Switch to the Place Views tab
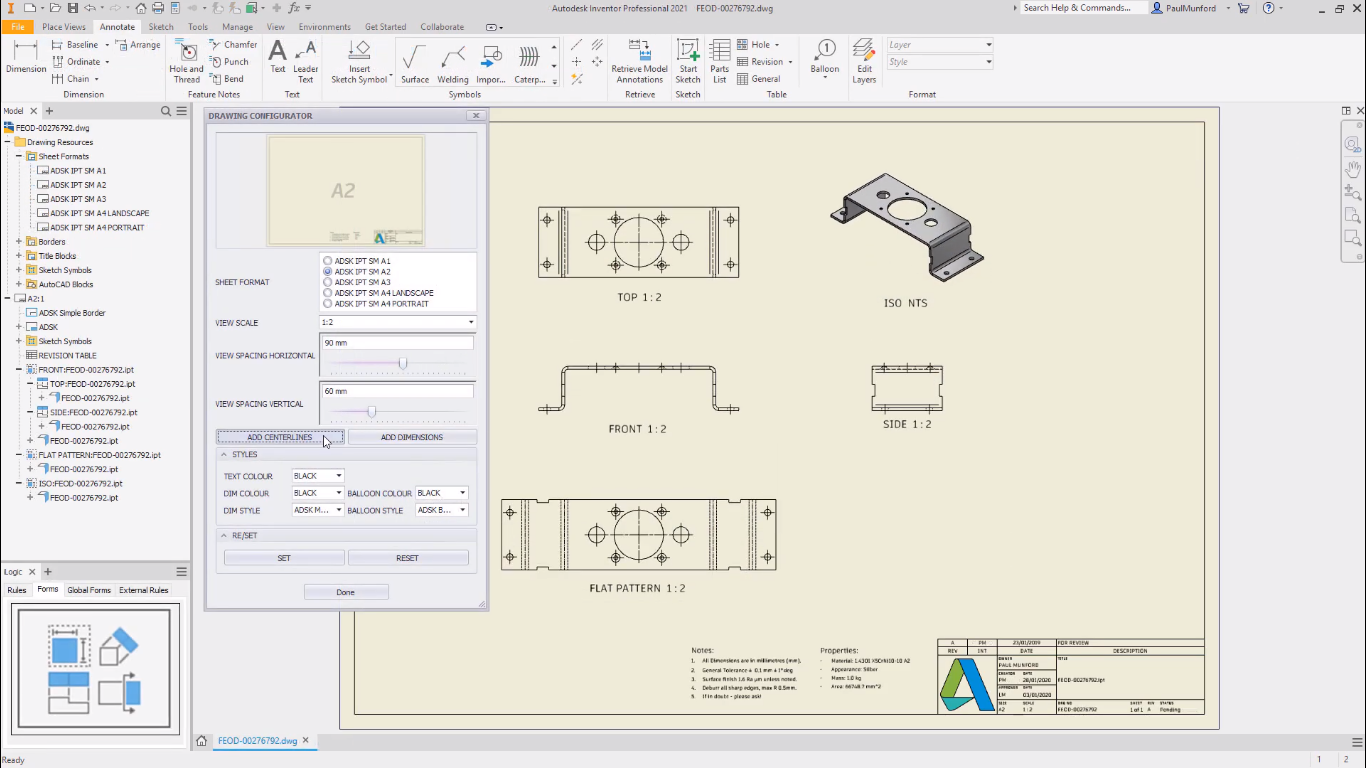The width and height of the screenshot is (1366, 768). click(64, 27)
